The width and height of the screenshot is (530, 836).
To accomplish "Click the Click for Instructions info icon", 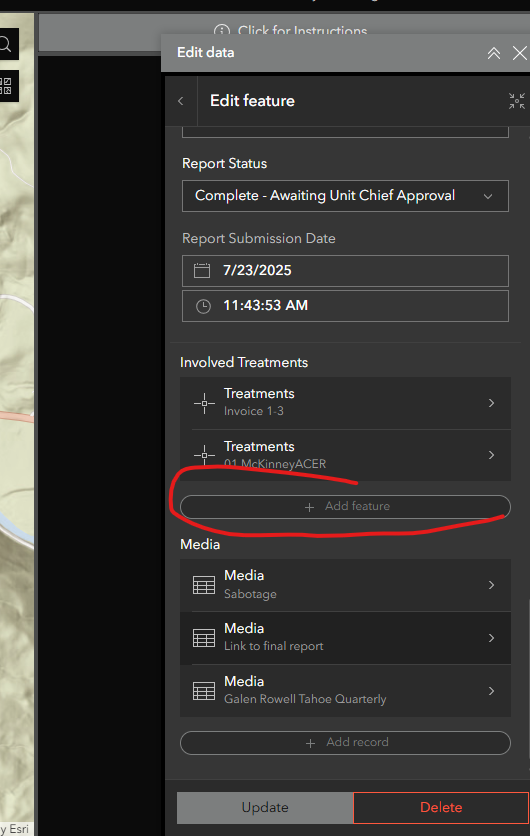I will [x=222, y=30].
